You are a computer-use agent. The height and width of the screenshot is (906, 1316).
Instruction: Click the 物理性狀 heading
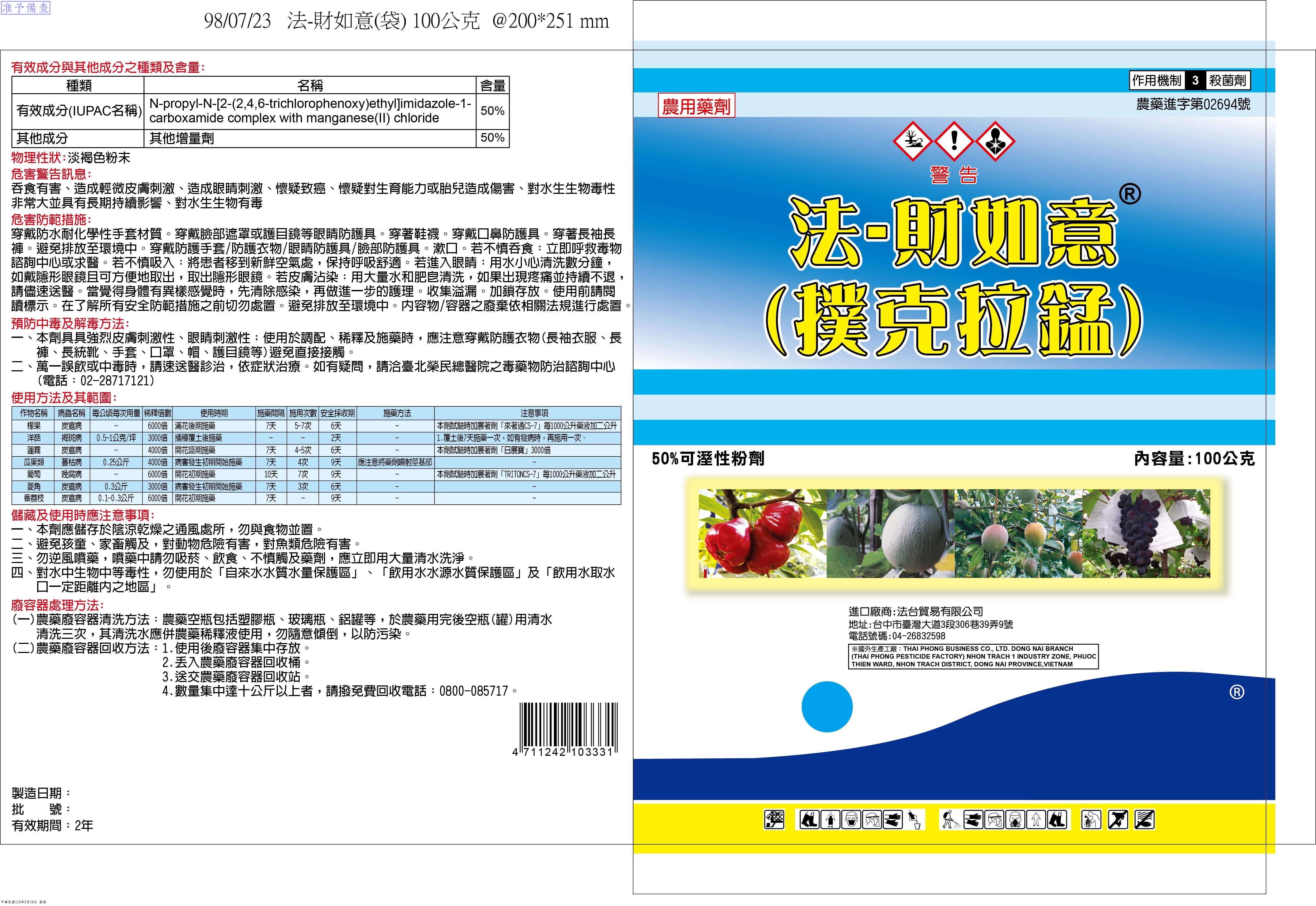(39, 158)
